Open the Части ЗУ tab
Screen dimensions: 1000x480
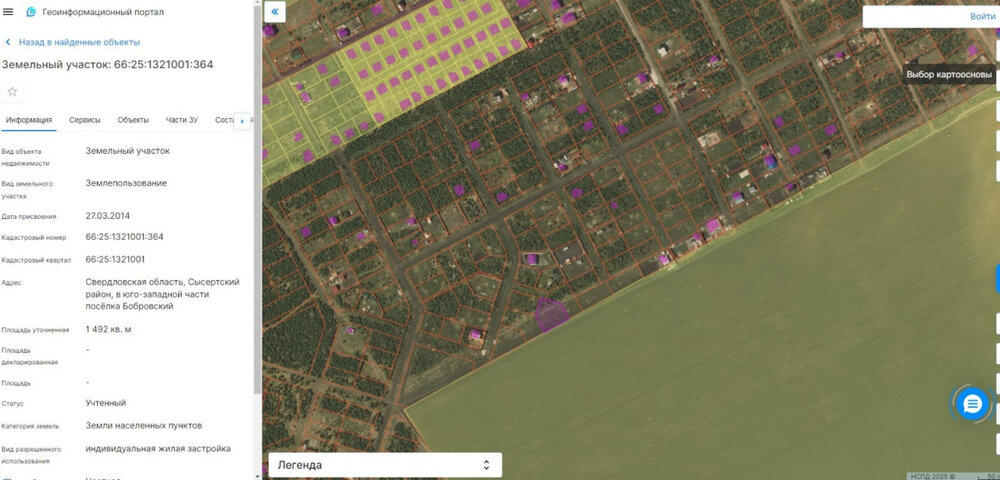pos(182,120)
